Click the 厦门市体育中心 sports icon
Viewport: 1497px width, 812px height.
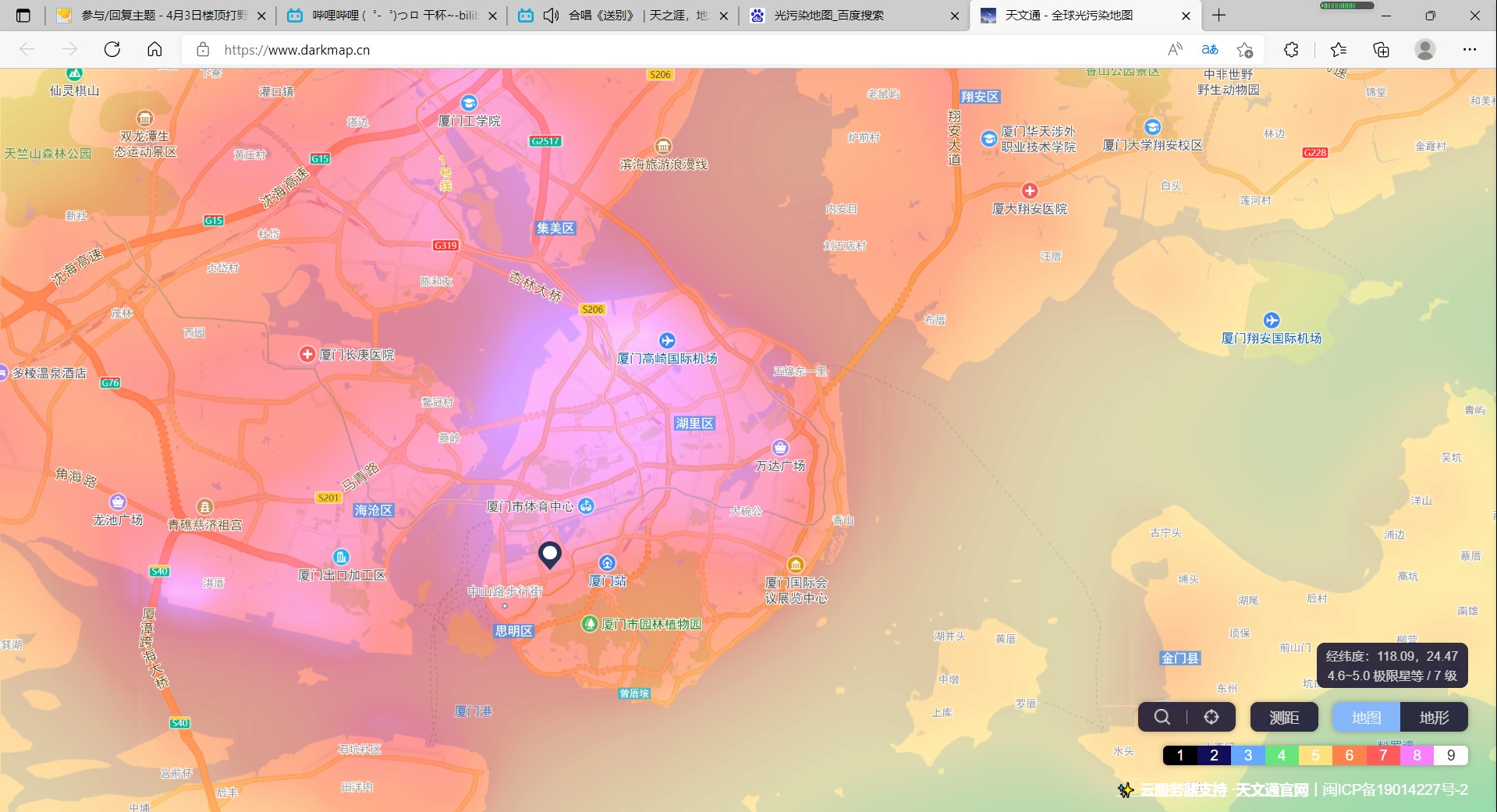[586, 505]
